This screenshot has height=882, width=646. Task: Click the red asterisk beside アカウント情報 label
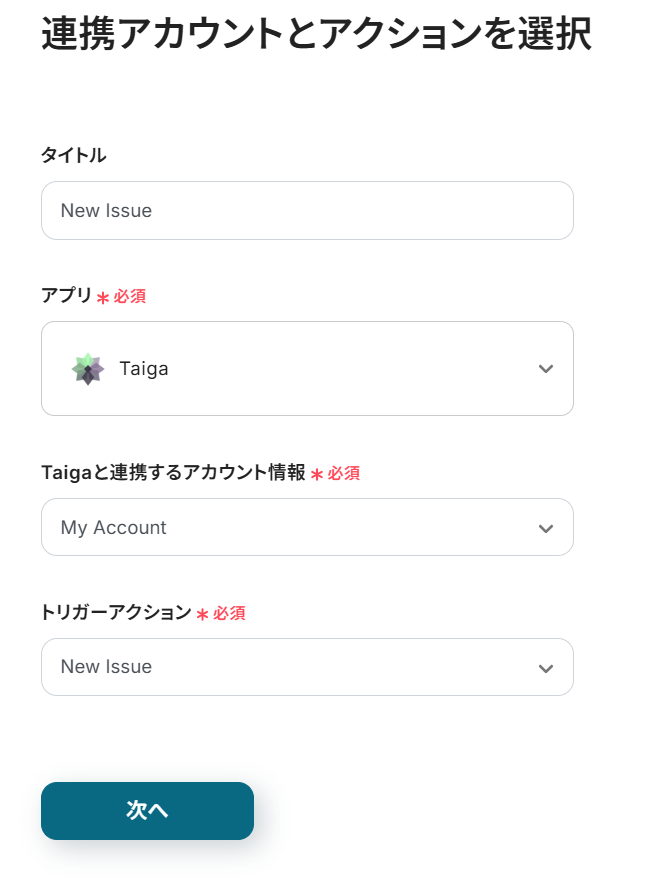(x=317, y=475)
